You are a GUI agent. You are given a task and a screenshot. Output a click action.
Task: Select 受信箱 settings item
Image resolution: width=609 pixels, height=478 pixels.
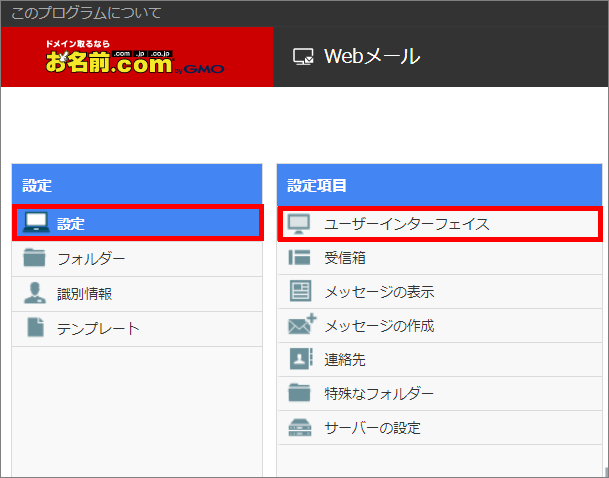pos(440,258)
